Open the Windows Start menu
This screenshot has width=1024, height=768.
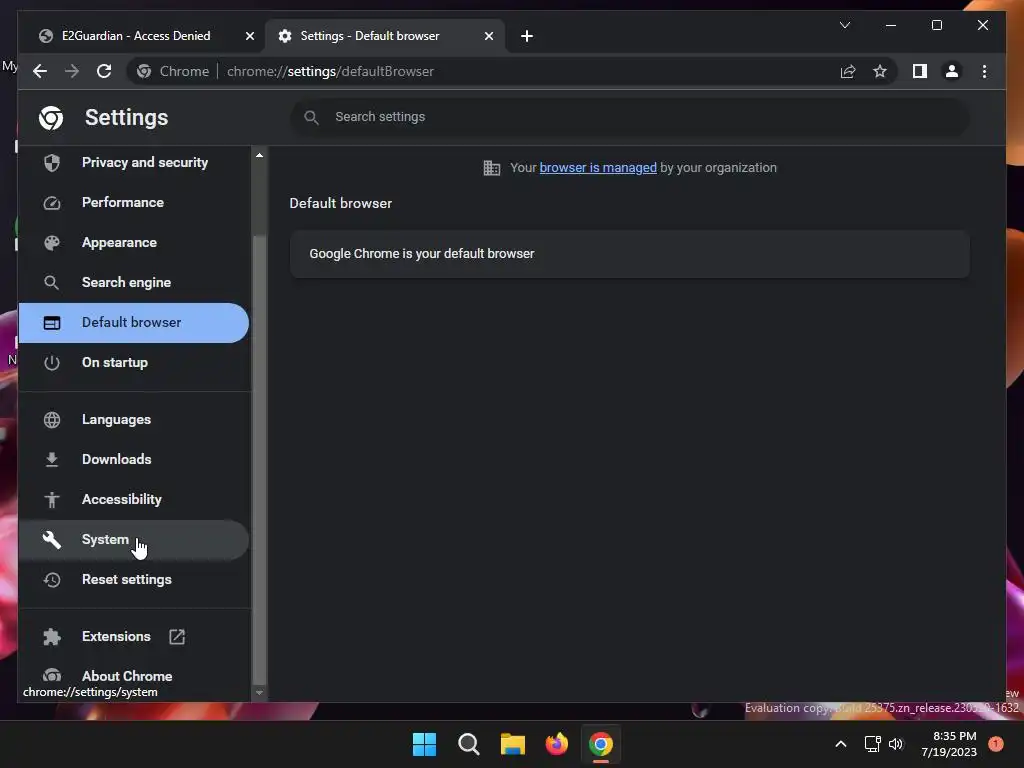(x=424, y=744)
